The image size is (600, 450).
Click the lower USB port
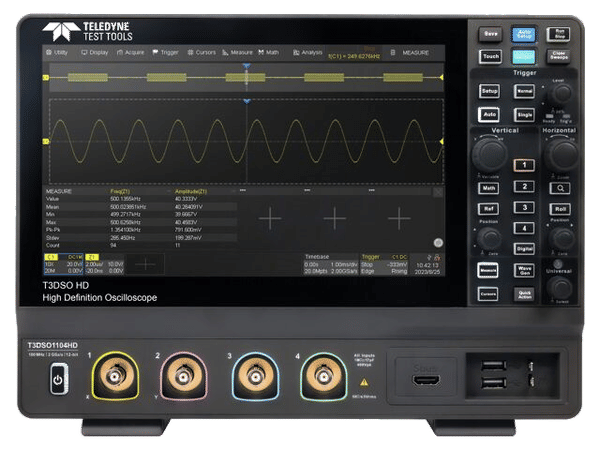point(493,382)
